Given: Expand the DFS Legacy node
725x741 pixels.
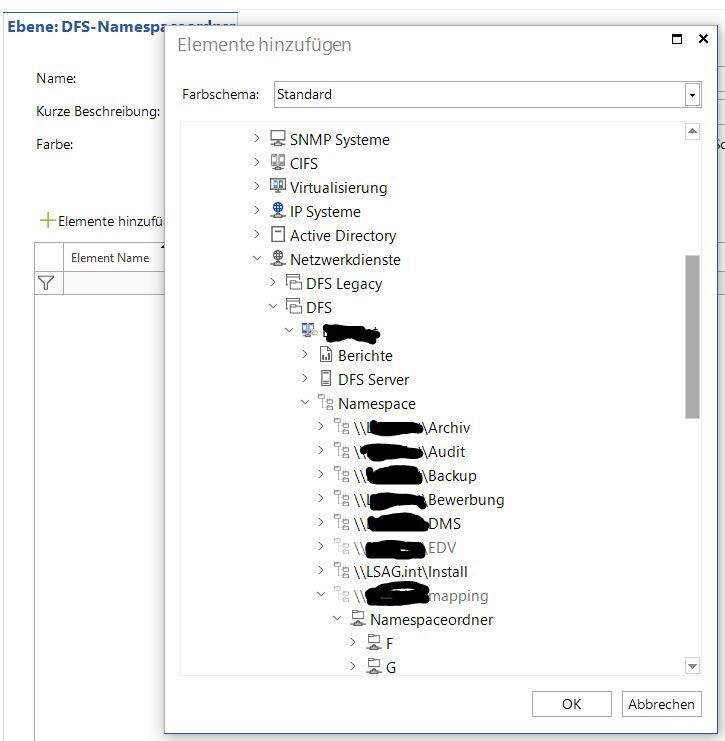Looking at the screenshot, I should point(273,283).
